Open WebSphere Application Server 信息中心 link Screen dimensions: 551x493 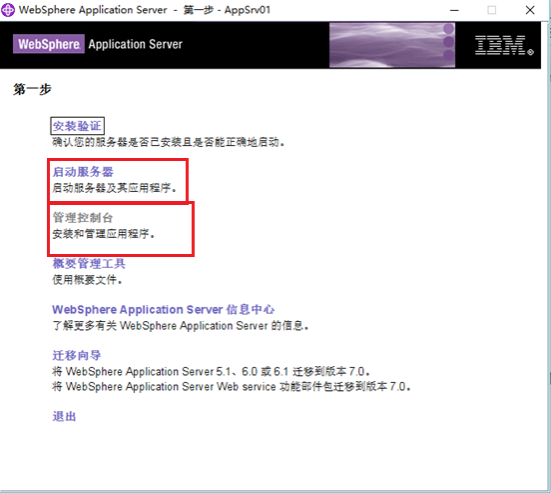point(163,309)
